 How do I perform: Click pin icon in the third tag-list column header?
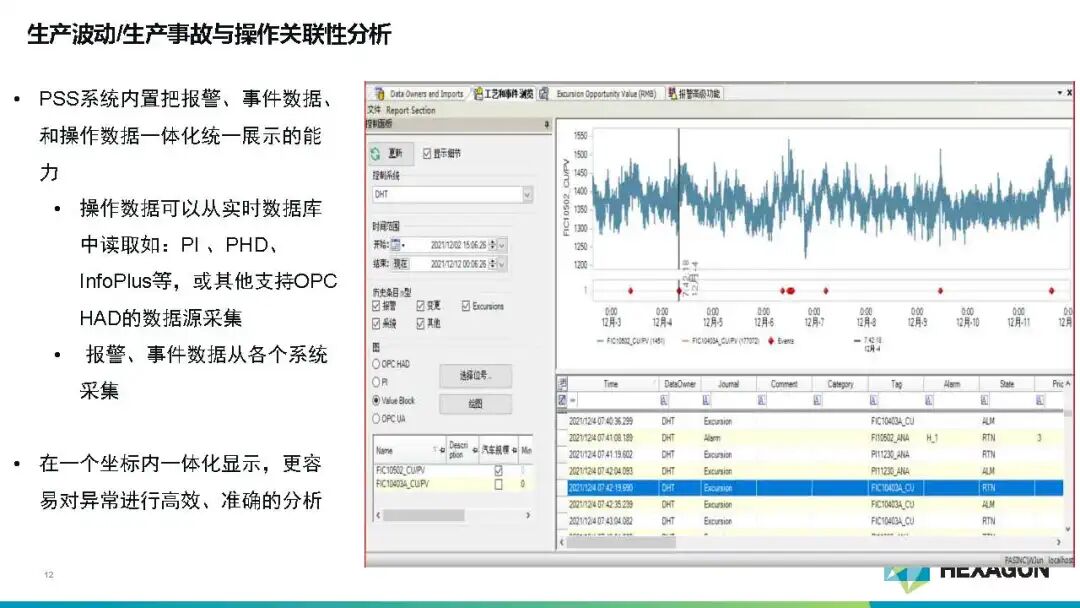pos(515,450)
